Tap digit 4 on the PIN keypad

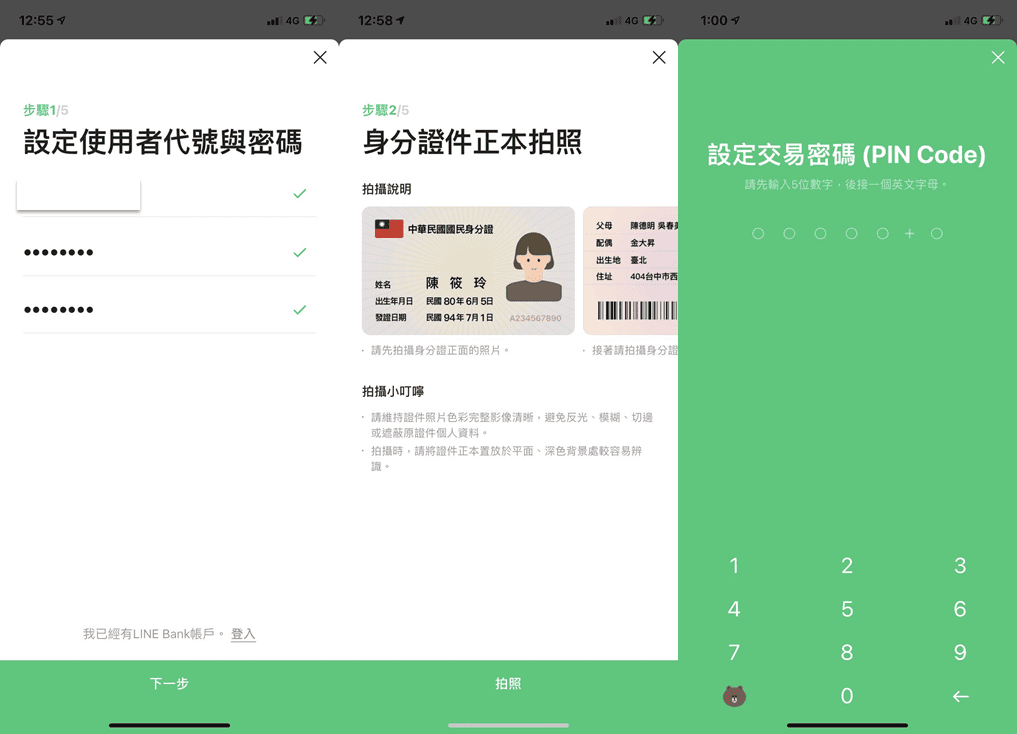pos(734,609)
